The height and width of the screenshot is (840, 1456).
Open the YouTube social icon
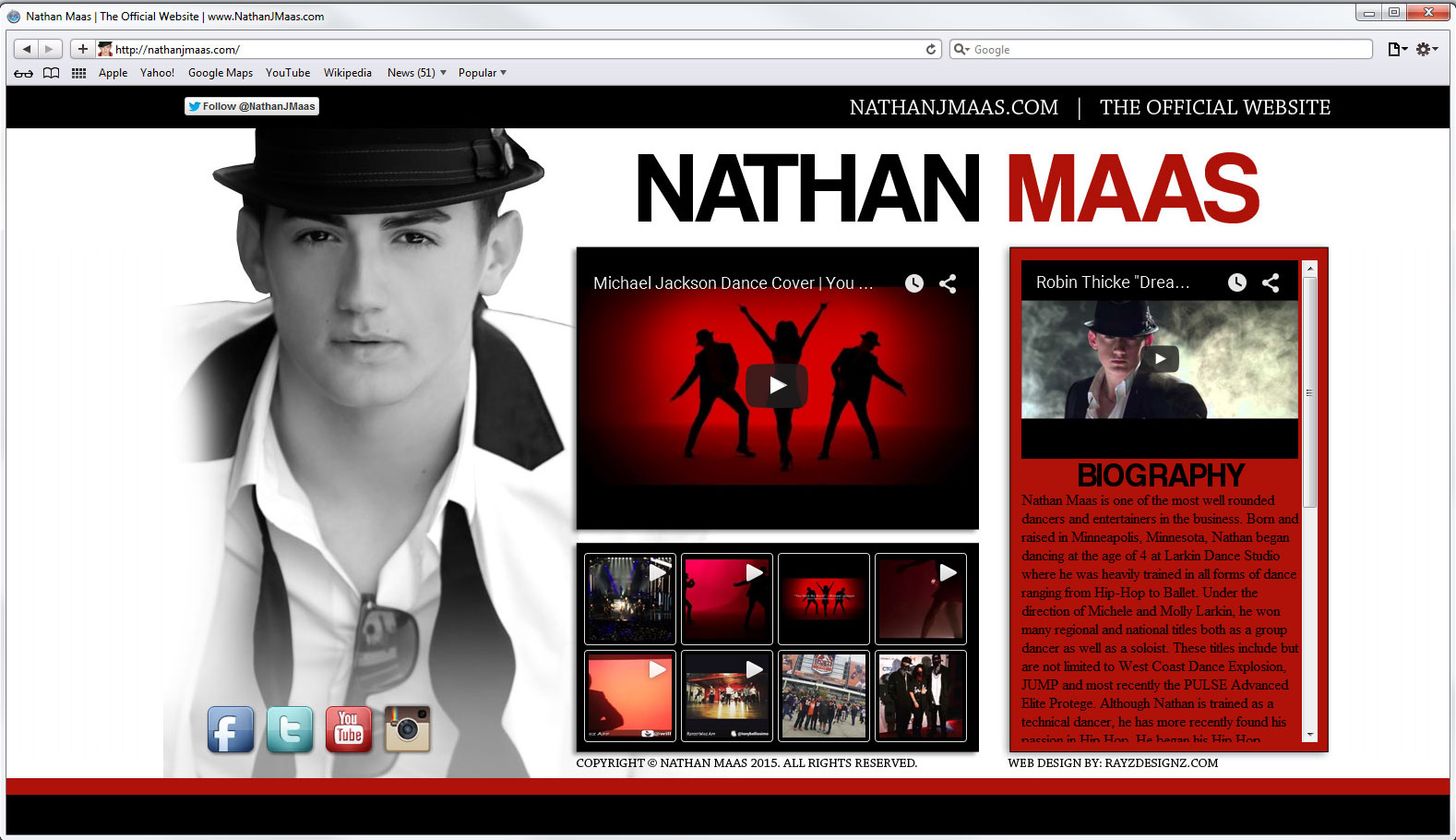point(349,729)
